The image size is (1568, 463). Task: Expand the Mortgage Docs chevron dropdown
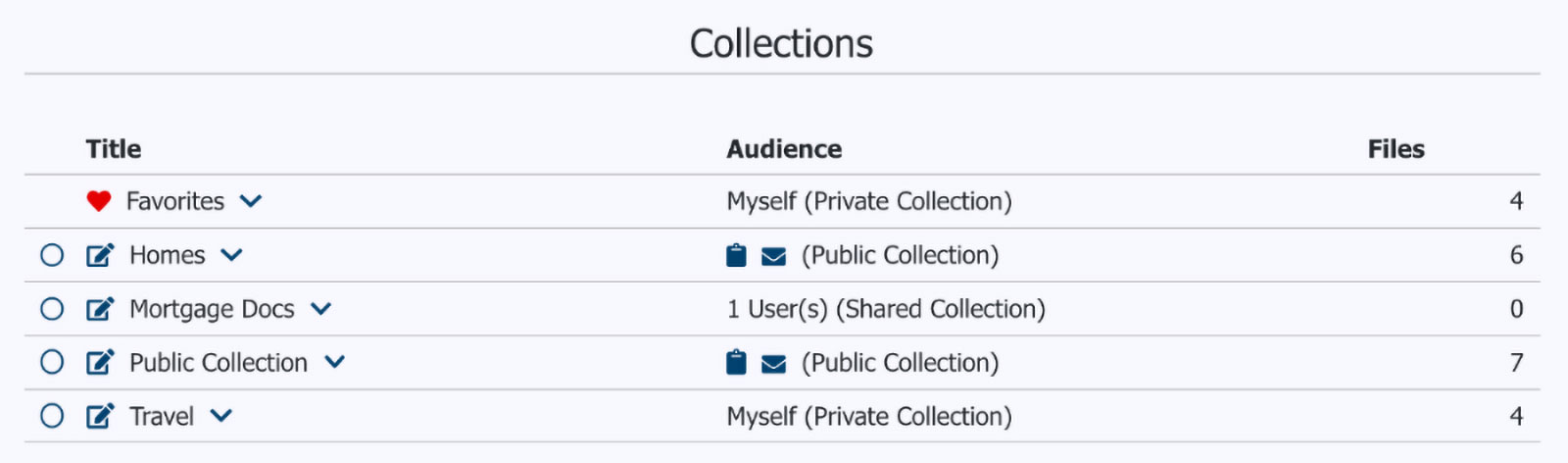(320, 309)
